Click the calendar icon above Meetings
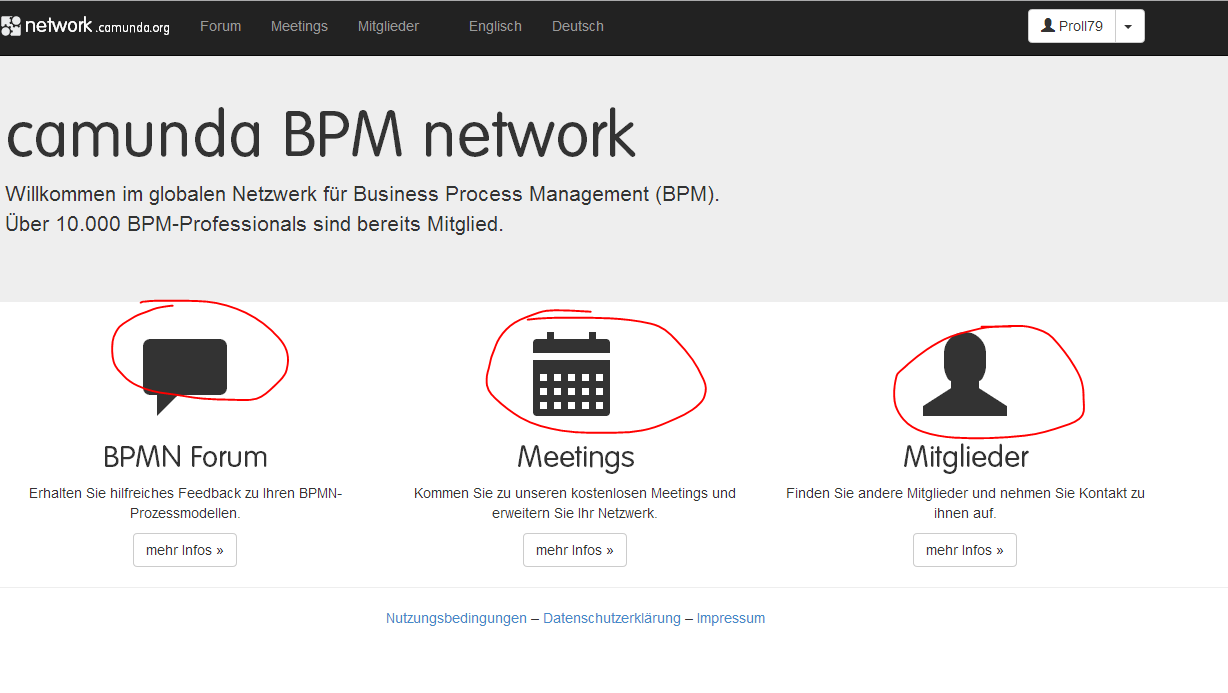Viewport: 1228px width, 693px height. coord(571,374)
